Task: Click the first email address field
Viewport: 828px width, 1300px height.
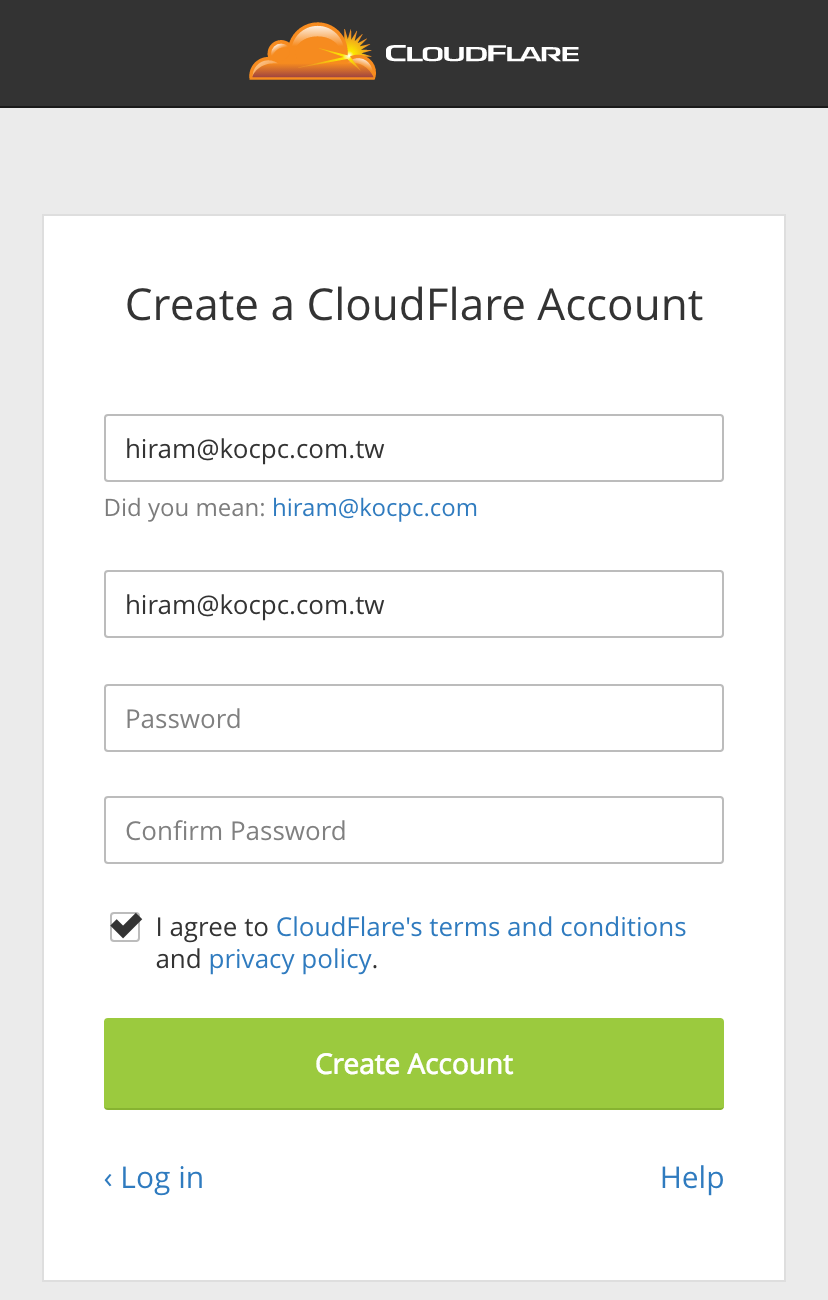Action: [414, 448]
